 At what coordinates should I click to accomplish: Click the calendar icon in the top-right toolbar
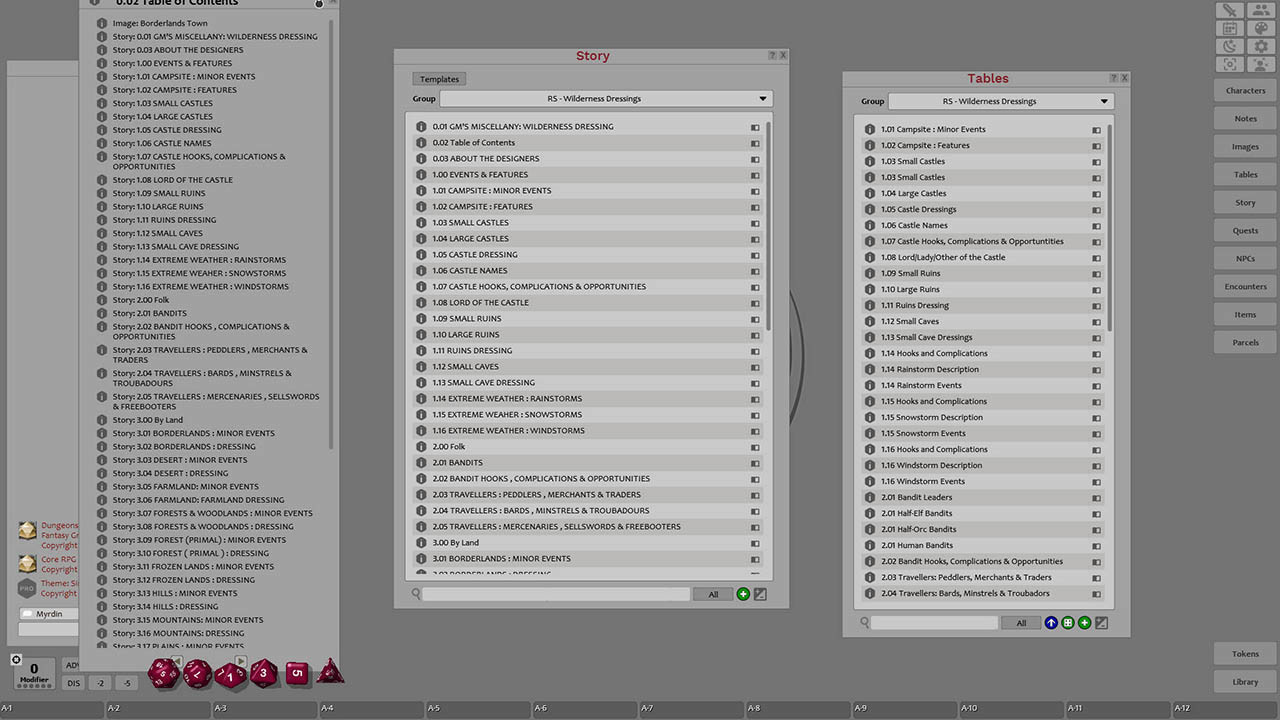(1230, 28)
